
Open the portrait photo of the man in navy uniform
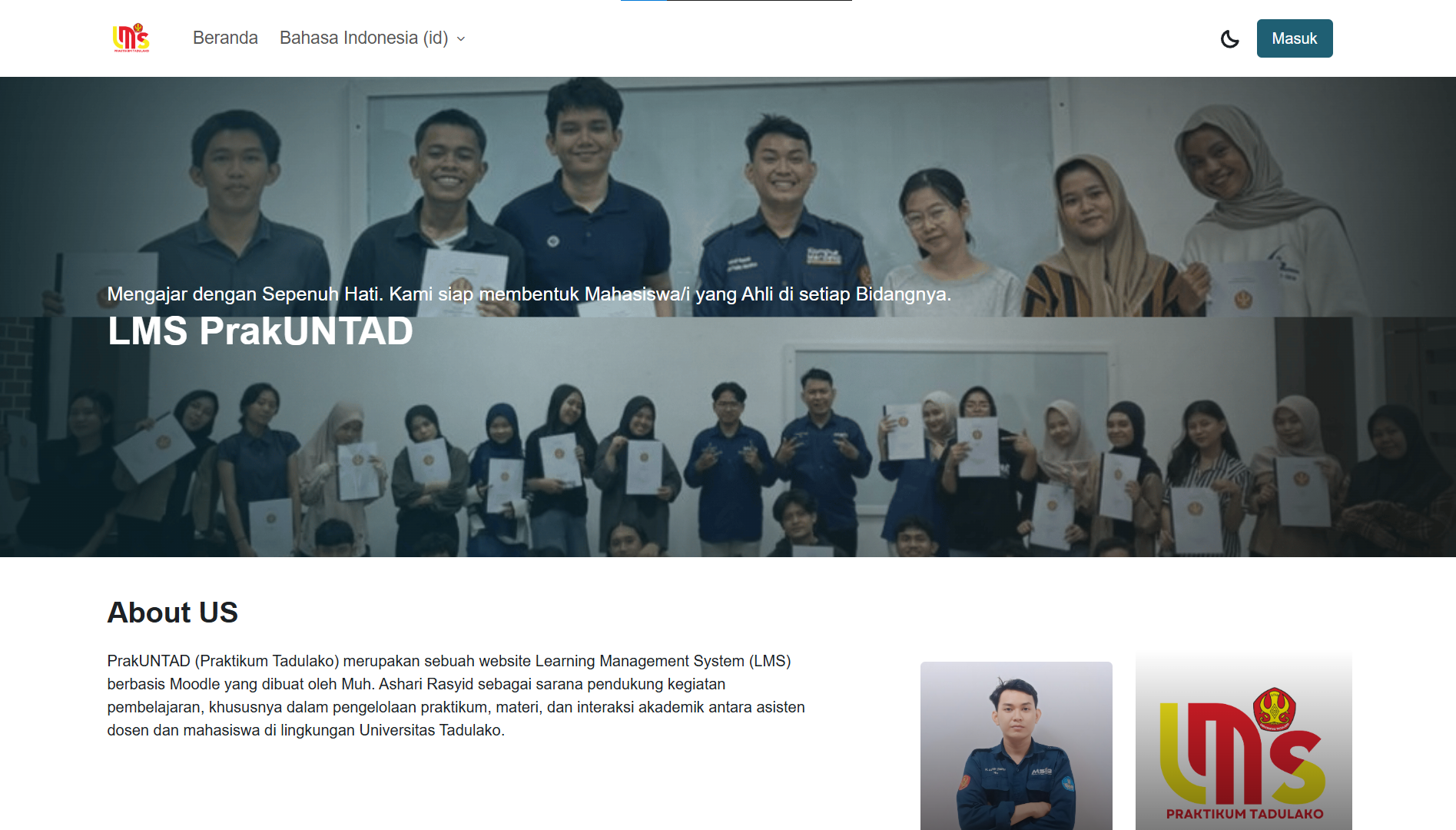pyautogui.click(x=1017, y=745)
